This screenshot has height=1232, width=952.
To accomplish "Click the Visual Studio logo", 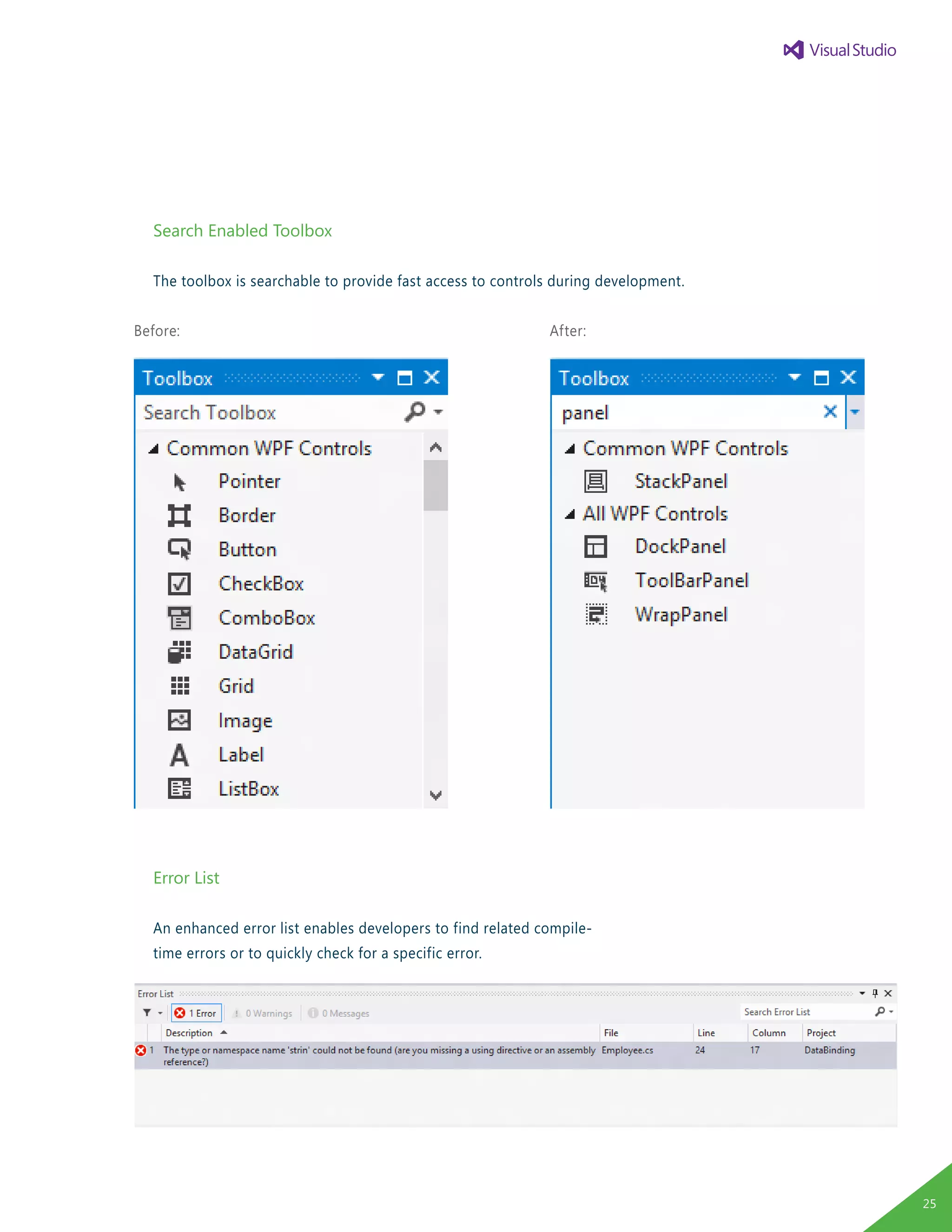I will pyautogui.click(x=839, y=50).
